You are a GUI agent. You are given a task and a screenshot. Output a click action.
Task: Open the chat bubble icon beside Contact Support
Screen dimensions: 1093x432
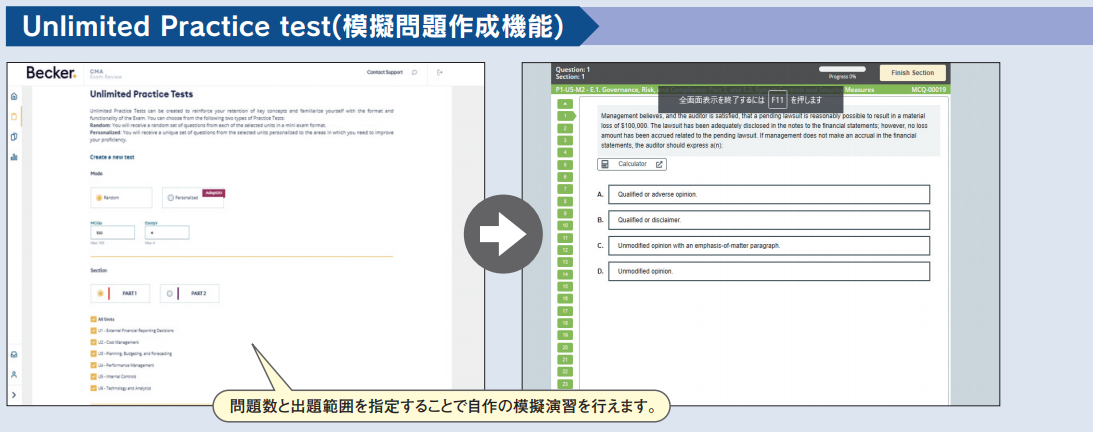point(415,72)
